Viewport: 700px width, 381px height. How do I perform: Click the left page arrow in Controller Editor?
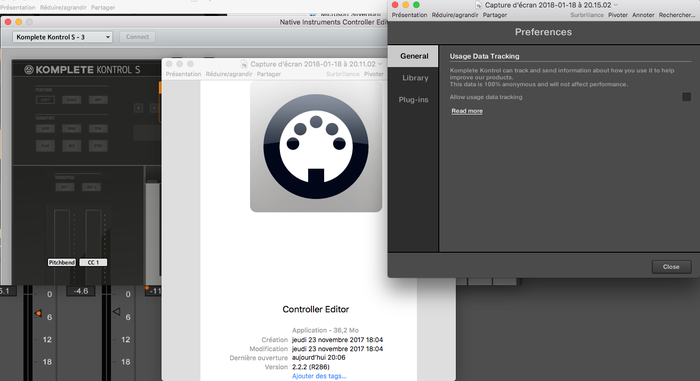coord(138,108)
